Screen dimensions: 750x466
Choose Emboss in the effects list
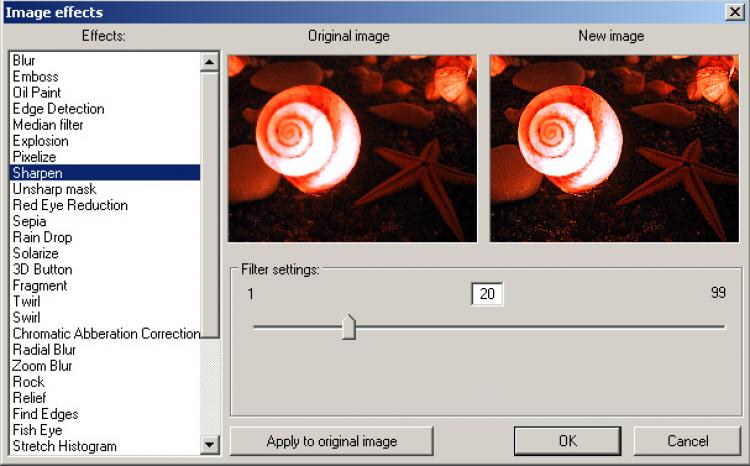click(x=35, y=77)
